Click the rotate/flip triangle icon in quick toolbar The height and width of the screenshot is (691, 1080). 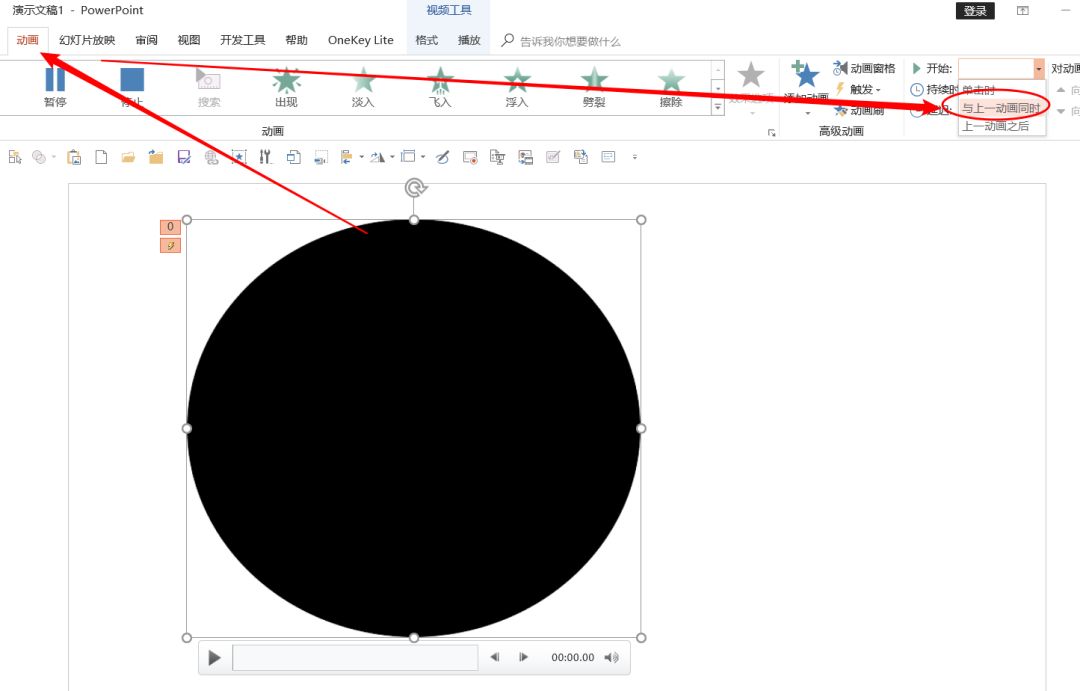pos(377,157)
